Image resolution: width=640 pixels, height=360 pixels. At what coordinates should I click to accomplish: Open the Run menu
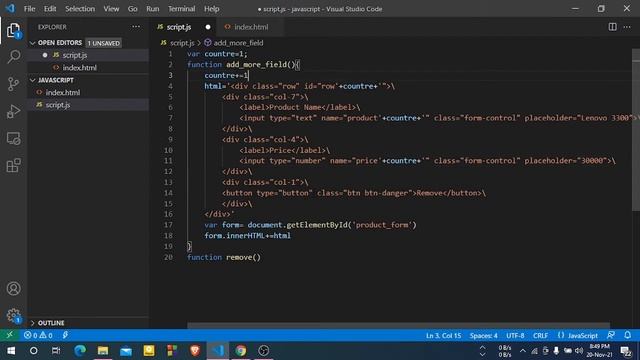[153, 9]
